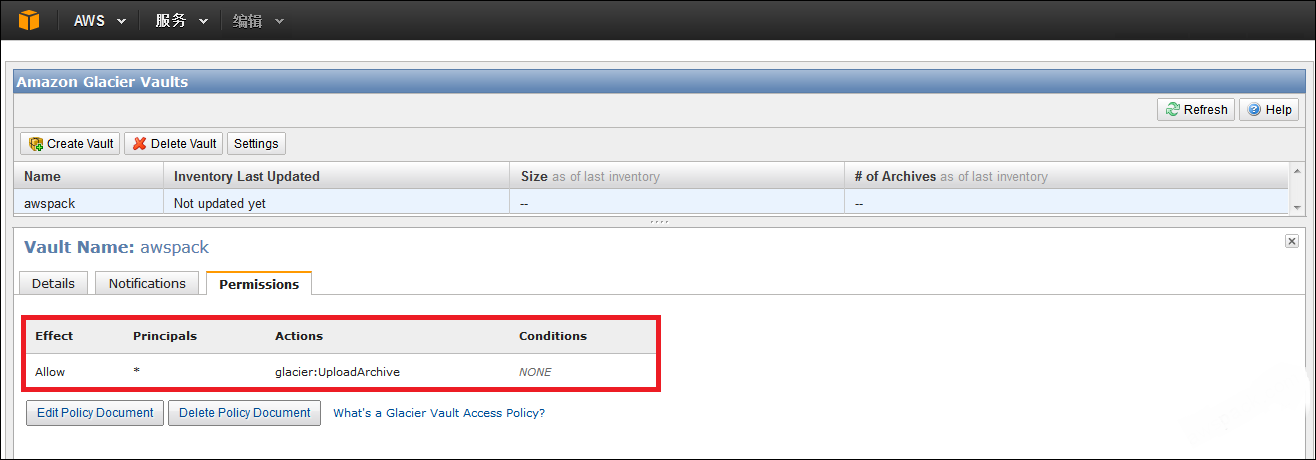
Task: Close the vault details panel
Action: coord(1292,241)
